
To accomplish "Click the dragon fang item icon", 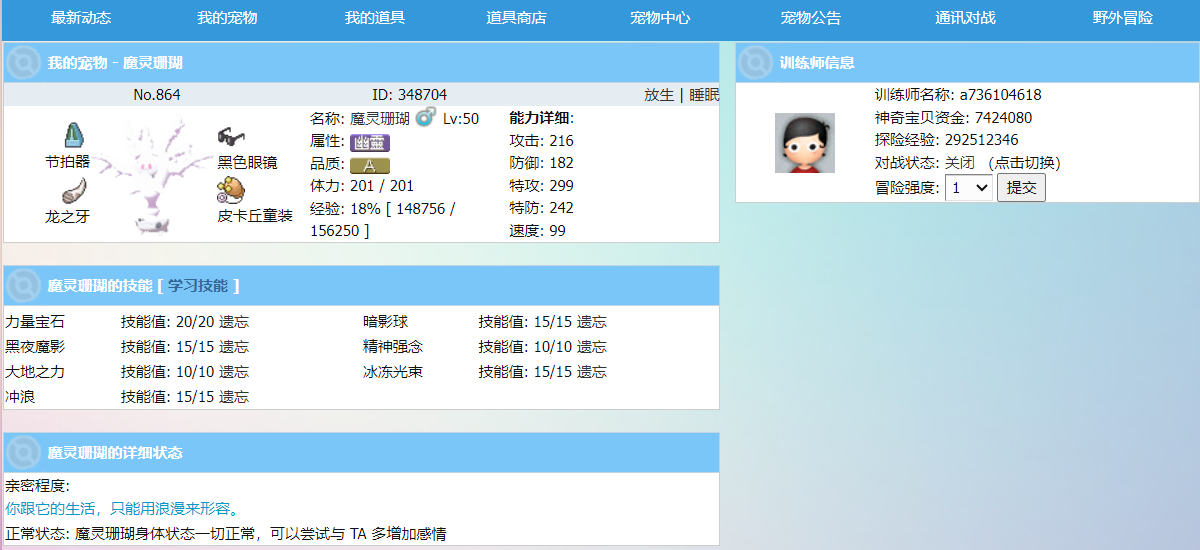I will click(x=74, y=191).
